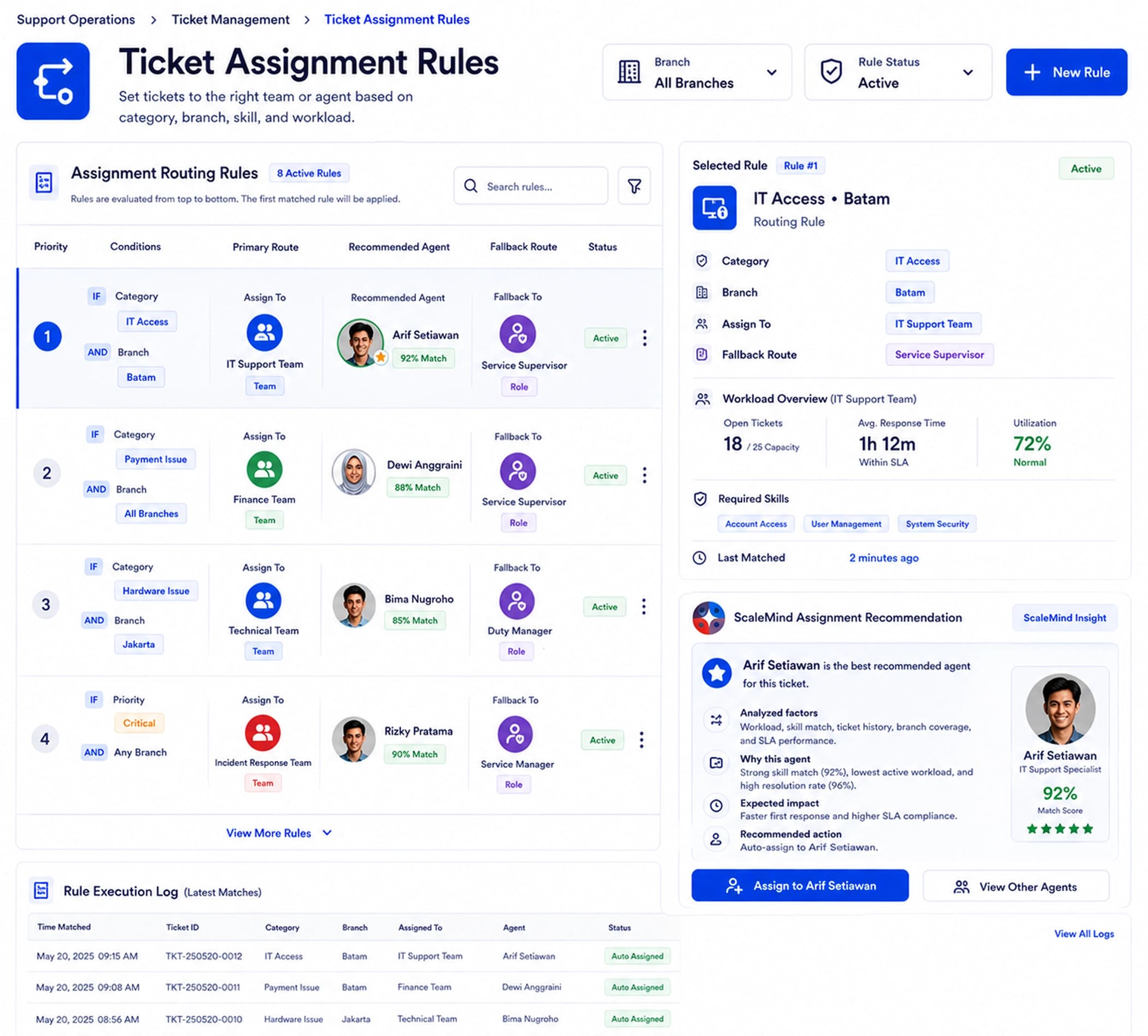Viewport: 1148px width, 1036px height.
Task: Open the Rule Status Active dropdown
Action: pos(898,72)
